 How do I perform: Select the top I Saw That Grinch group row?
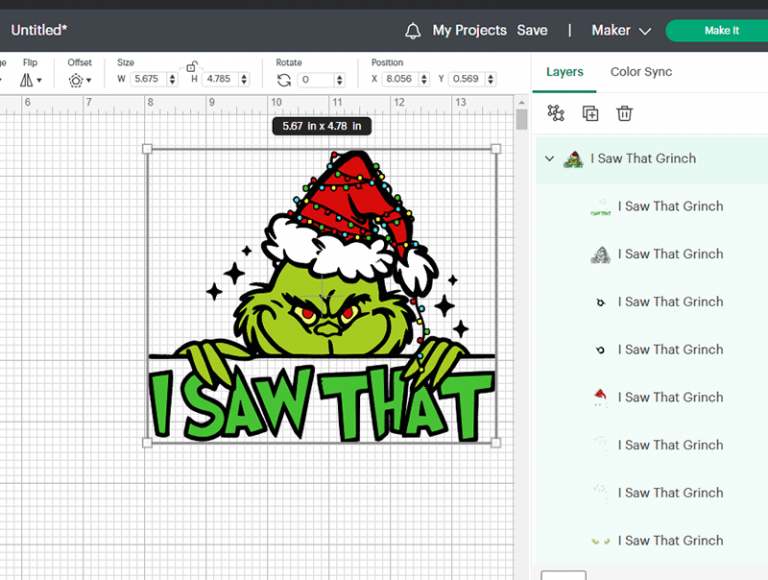(x=651, y=159)
